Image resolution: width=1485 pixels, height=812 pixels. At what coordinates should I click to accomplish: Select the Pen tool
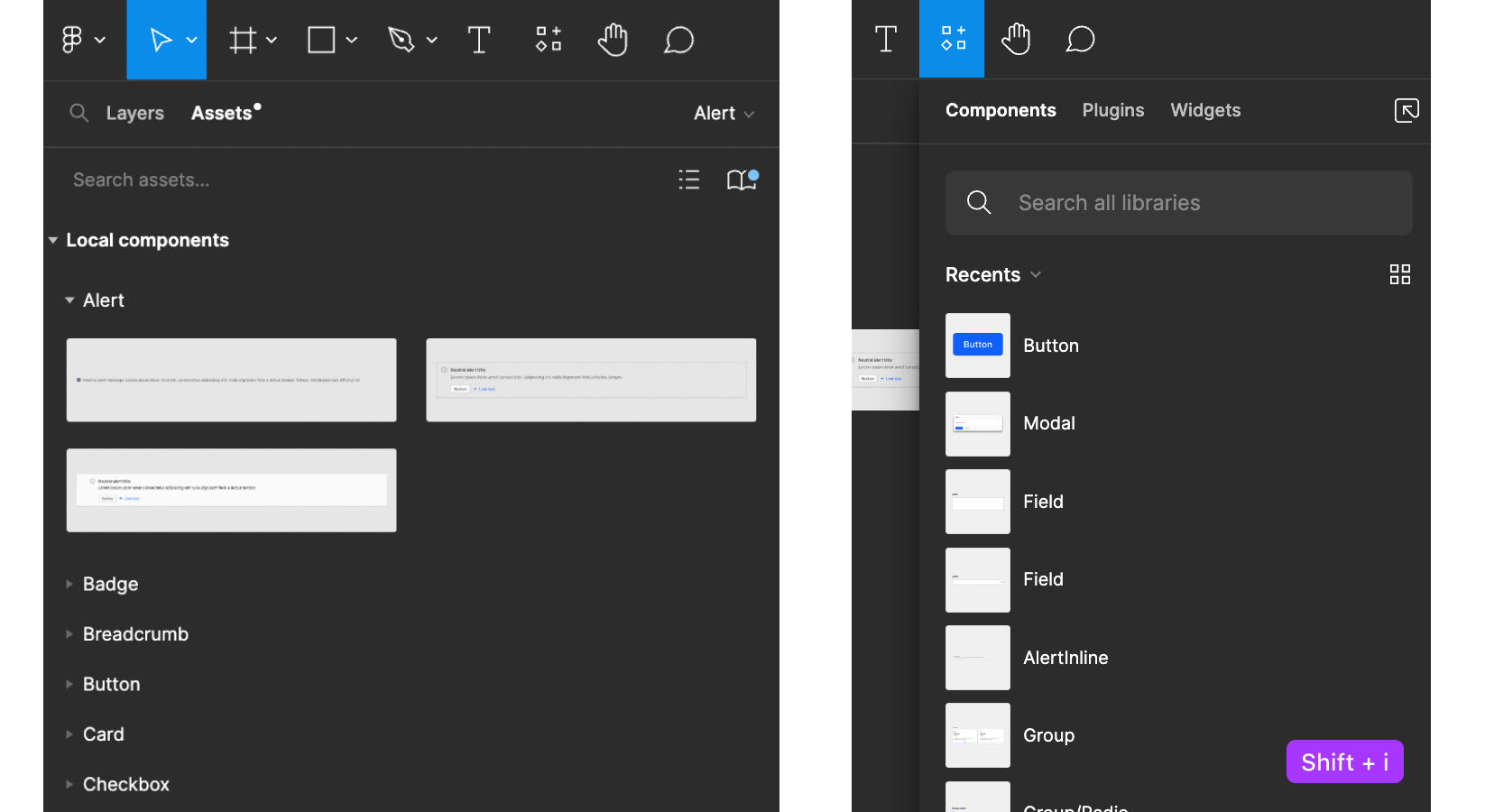point(401,40)
